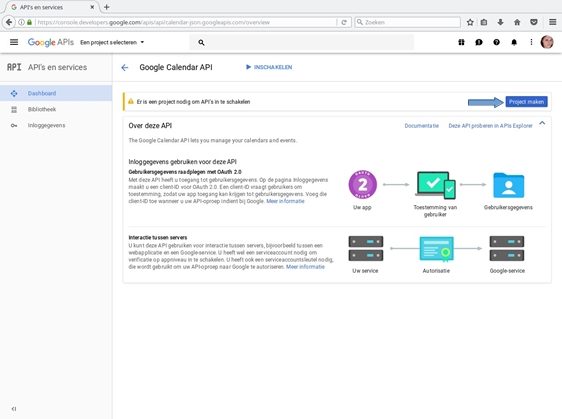Click the Uw service server illustration

click(366, 248)
